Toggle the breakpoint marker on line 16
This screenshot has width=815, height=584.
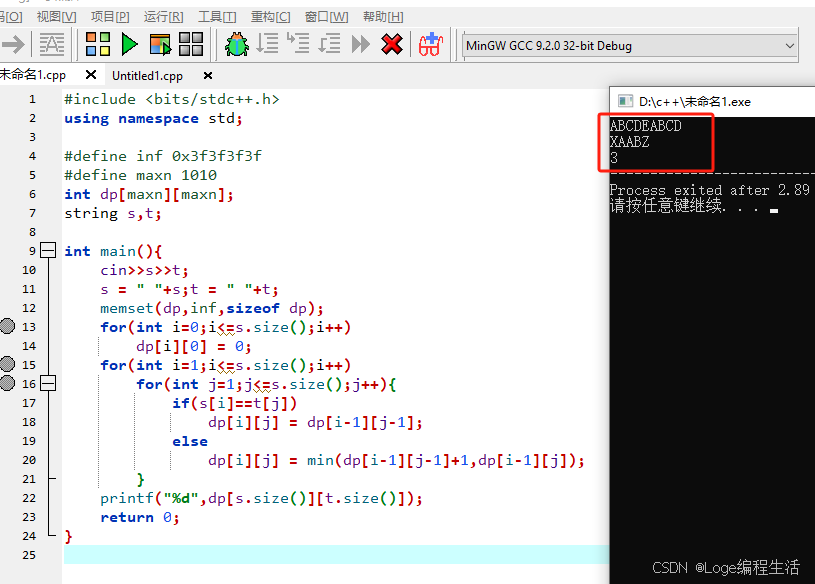point(7,384)
